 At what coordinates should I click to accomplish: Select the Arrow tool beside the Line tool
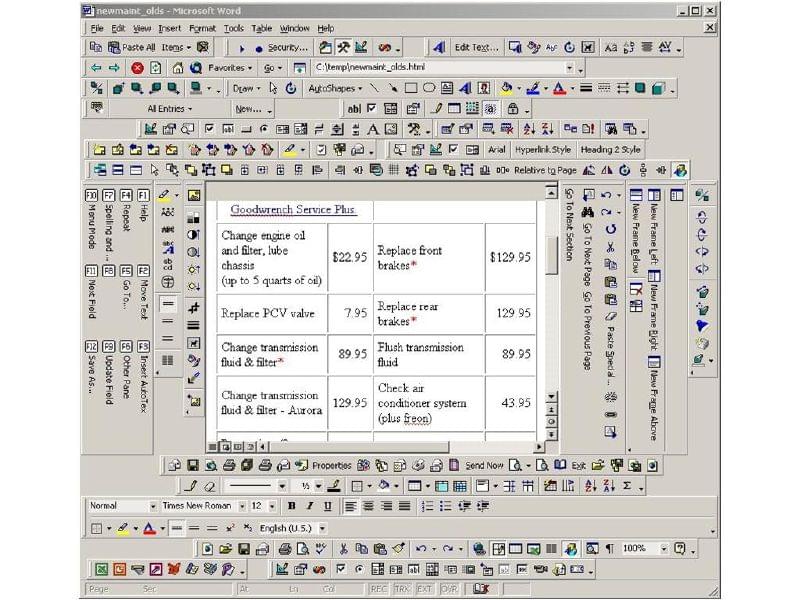click(x=392, y=88)
